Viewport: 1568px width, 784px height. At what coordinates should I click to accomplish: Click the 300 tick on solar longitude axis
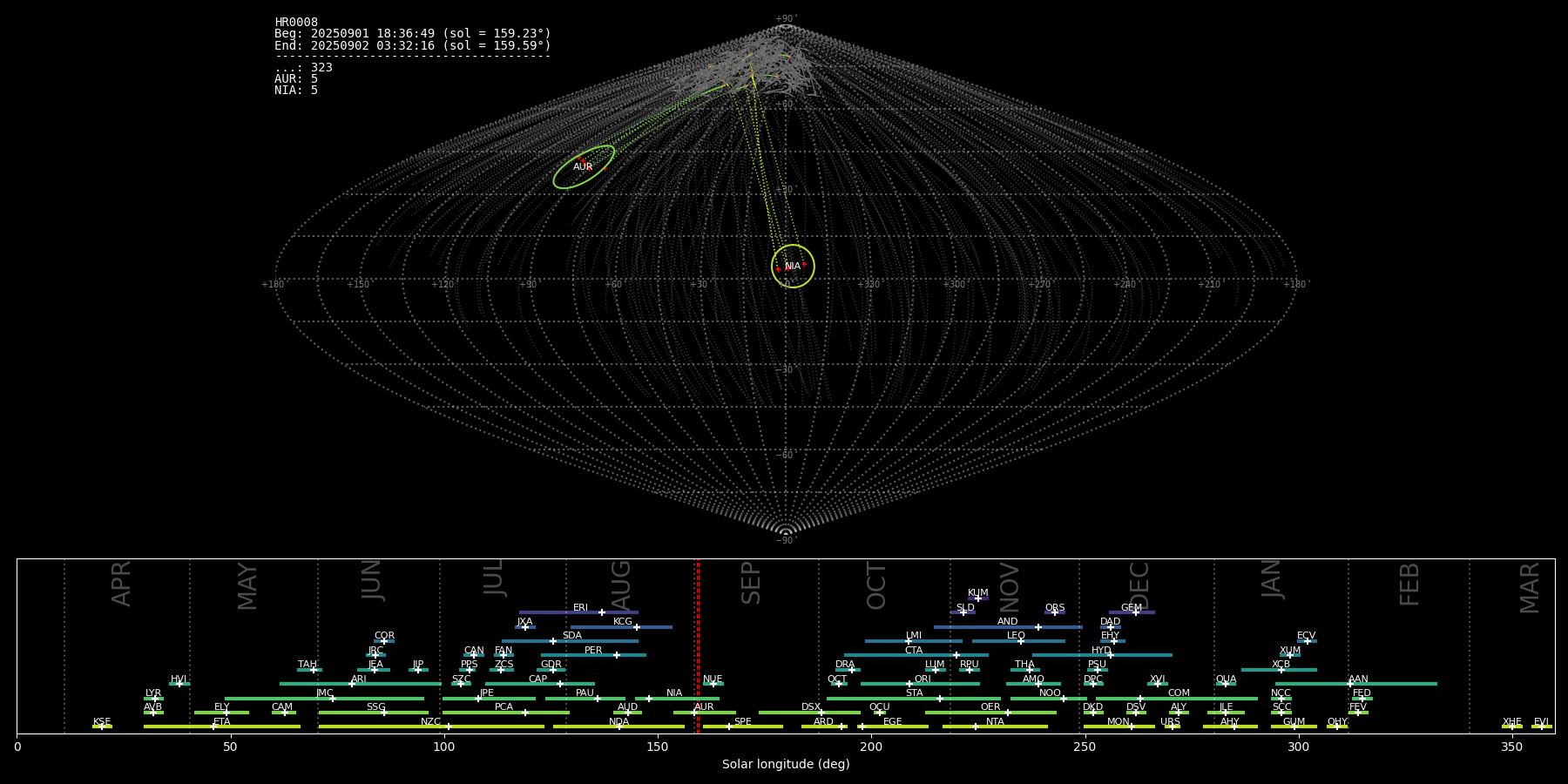click(x=1298, y=747)
